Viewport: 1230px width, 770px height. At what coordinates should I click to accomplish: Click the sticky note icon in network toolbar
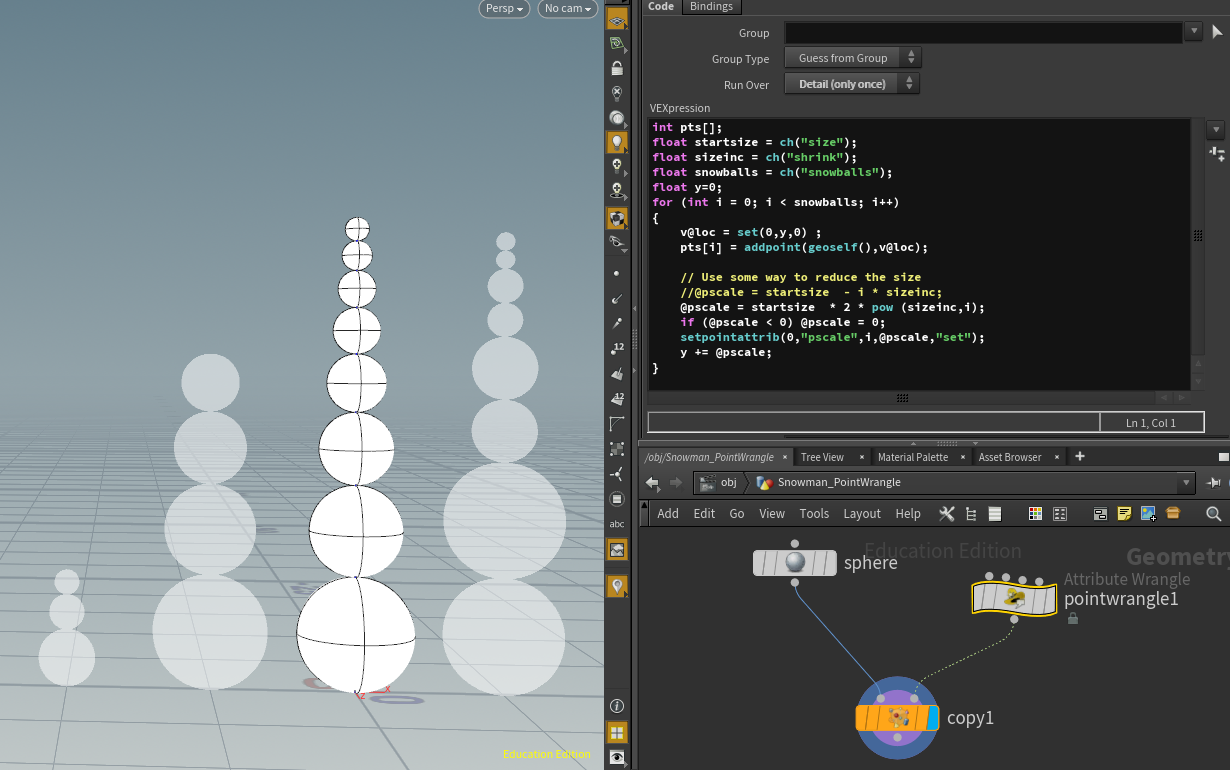point(1124,513)
